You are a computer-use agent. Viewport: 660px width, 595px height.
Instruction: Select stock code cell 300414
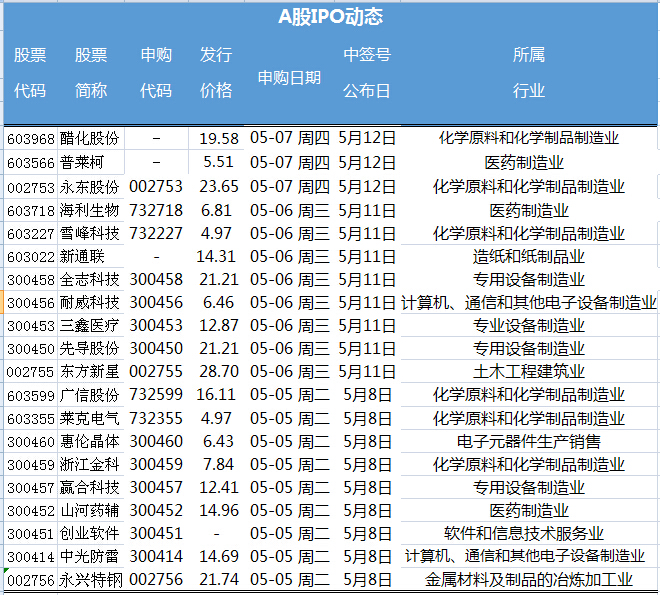(x=31, y=557)
